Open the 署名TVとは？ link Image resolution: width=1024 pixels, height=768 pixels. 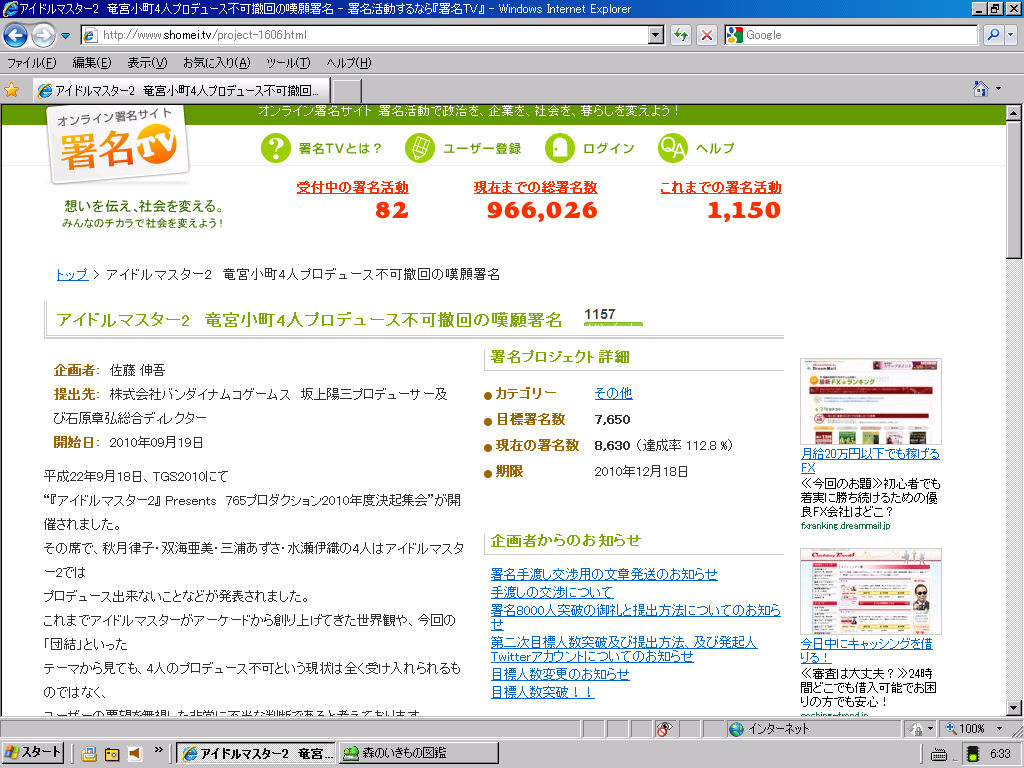coord(340,148)
